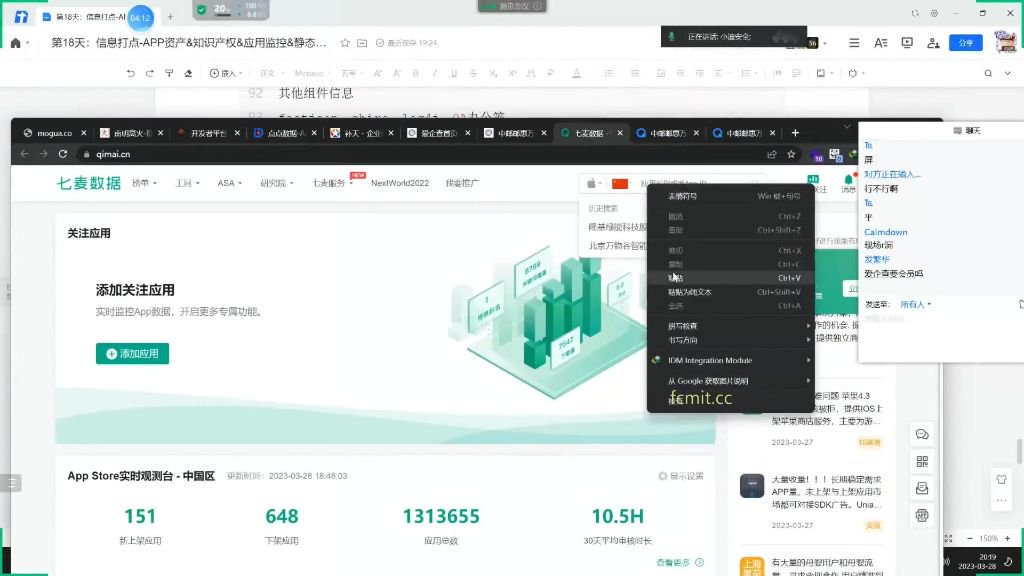Expand the 研究院 navigation dropdown

click(x=277, y=183)
